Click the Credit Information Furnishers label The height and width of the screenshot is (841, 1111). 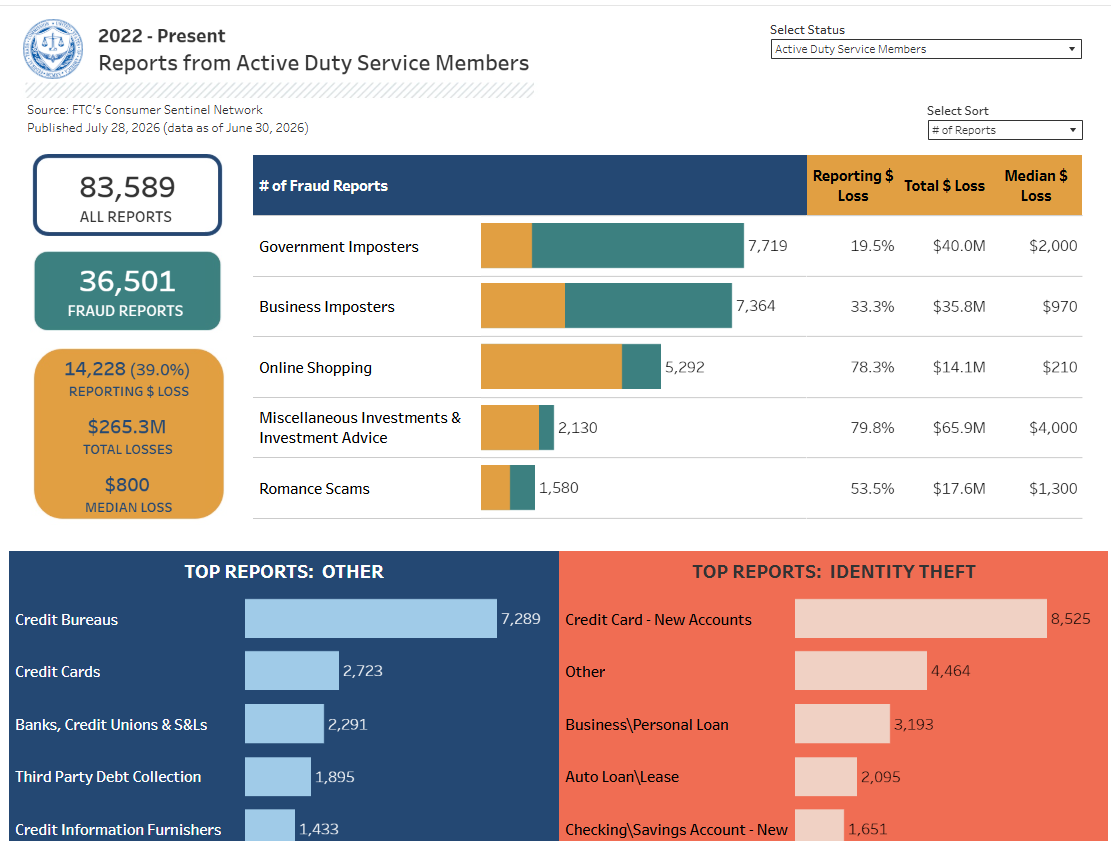point(118,830)
